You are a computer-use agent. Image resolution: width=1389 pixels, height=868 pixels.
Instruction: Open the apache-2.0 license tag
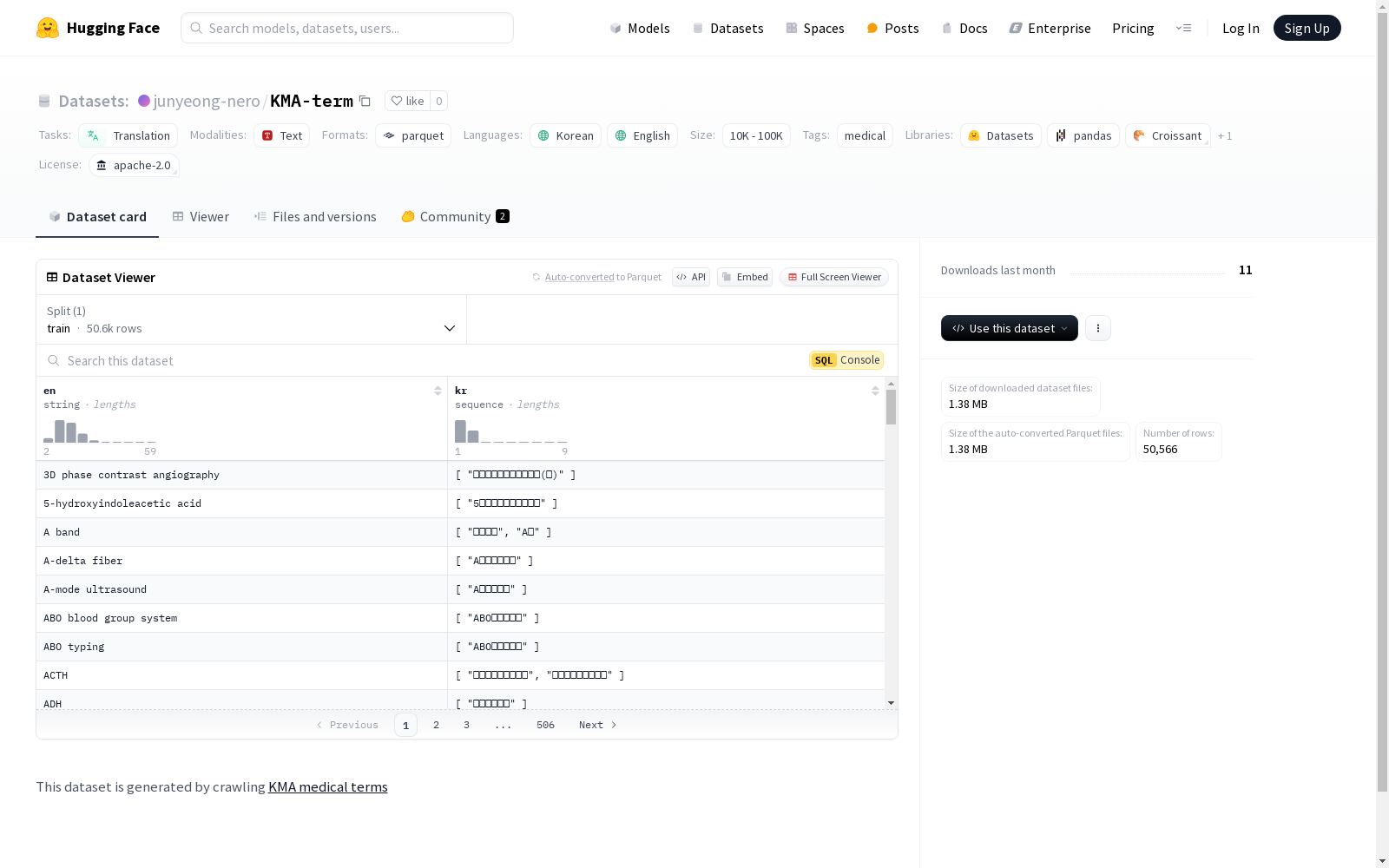point(134,165)
